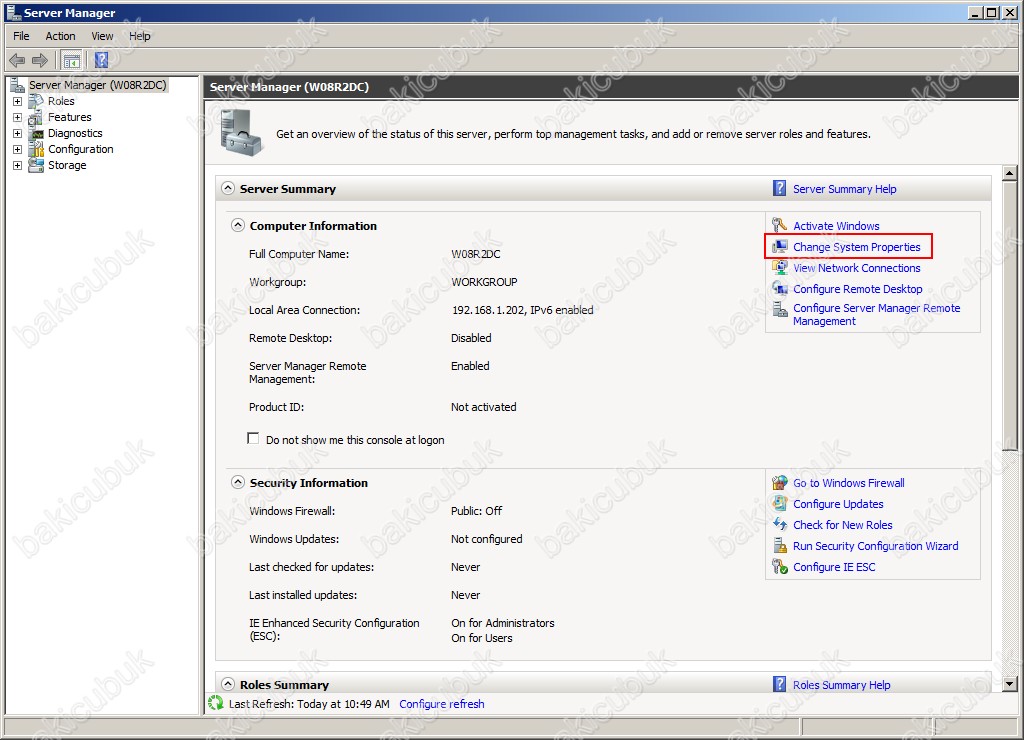Select the Roles label in the tree
Screen dimensions: 1024x740
(x=61, y=101)
